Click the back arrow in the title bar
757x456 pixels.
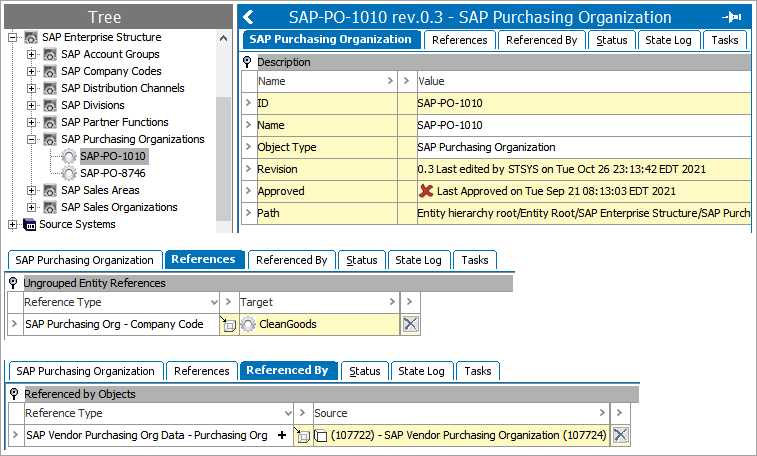point(248,17)
